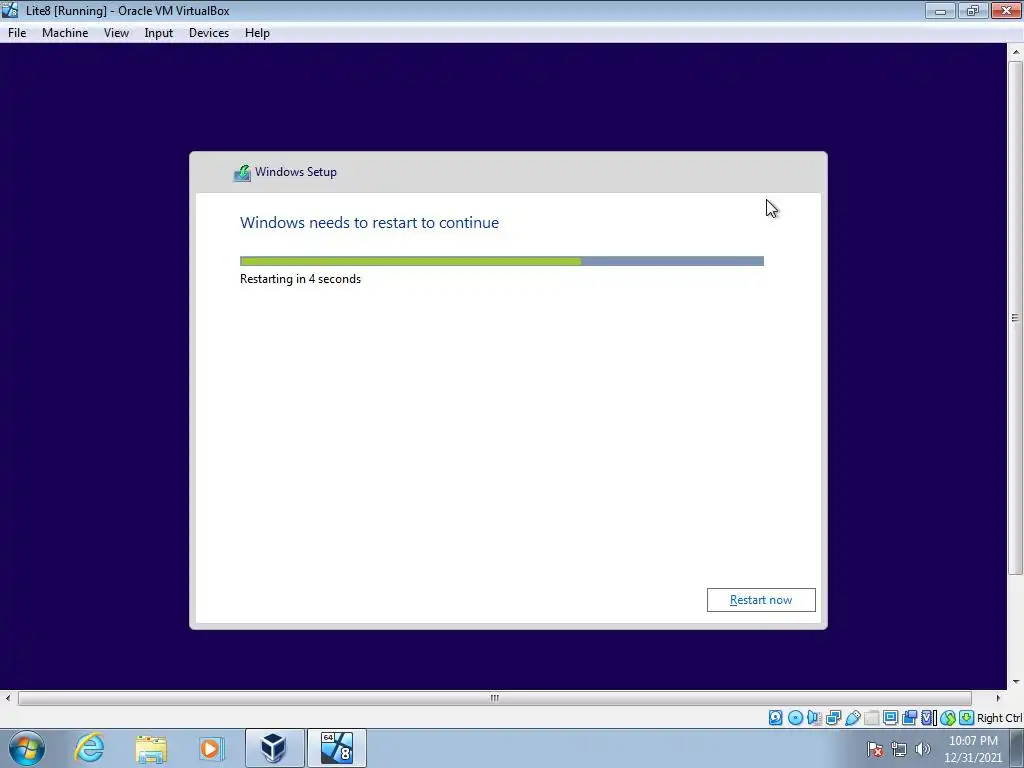Open Windows Explorer folder from taskbar

click(152, 748)
